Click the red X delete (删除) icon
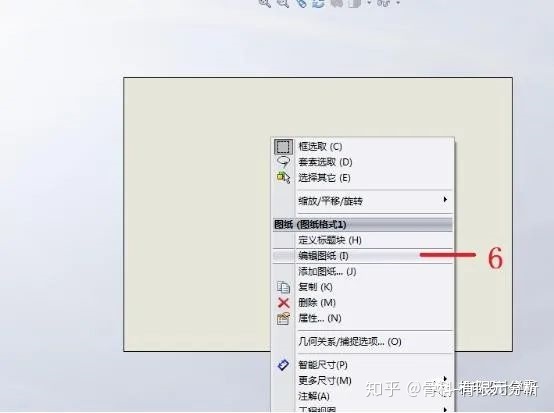 click(283, 303)
